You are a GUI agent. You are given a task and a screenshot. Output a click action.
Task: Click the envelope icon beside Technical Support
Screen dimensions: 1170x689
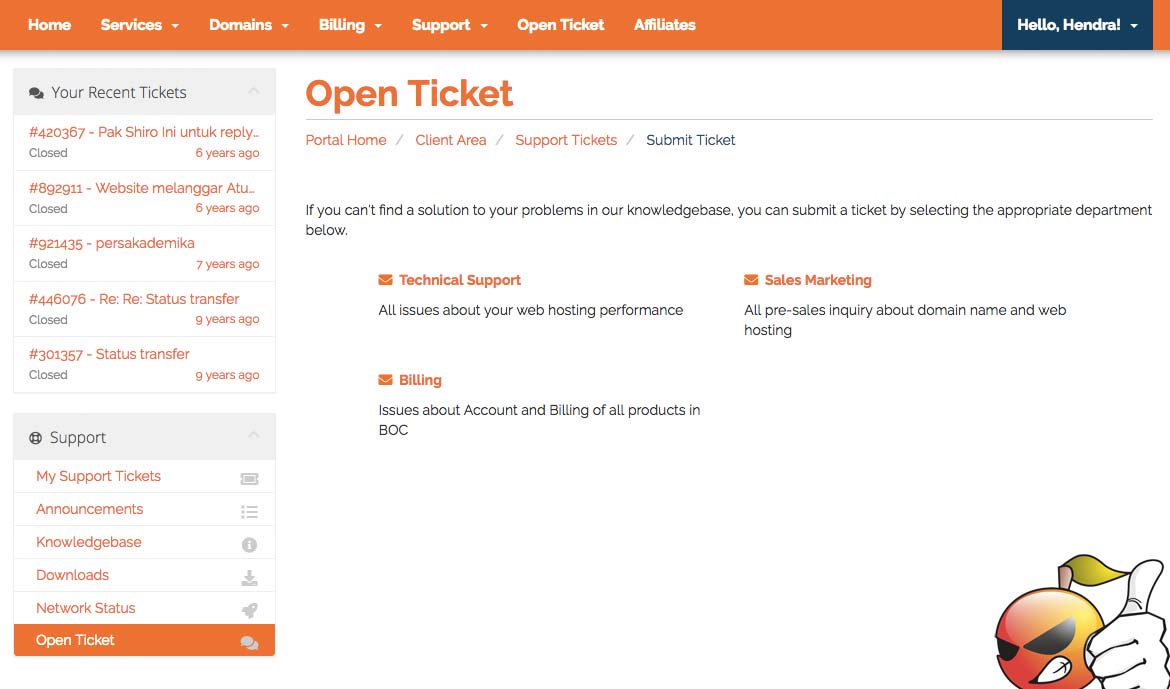(385, 280)
